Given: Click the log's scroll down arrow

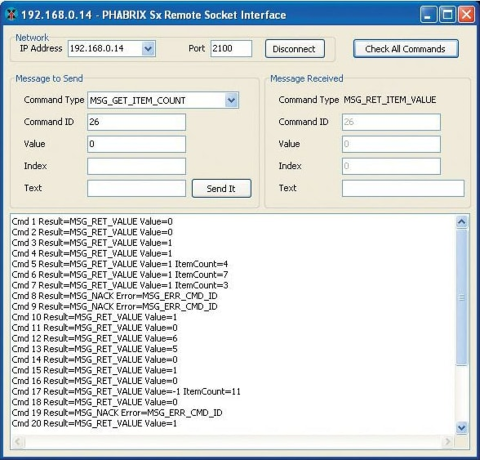Looking at the screenshot, I should coord(462,427).
